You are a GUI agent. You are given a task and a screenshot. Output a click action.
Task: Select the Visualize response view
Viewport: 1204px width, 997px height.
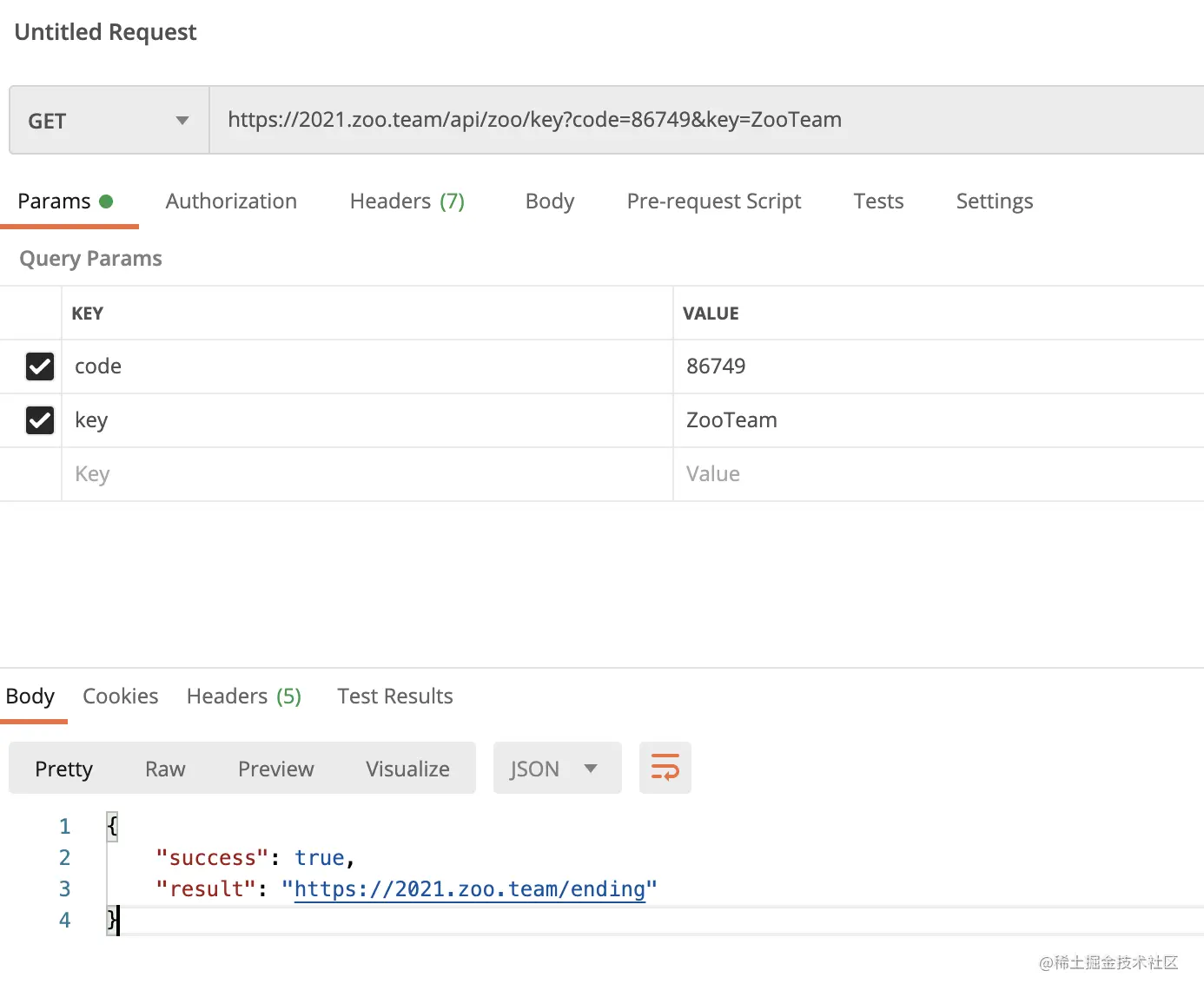point(407,769)
